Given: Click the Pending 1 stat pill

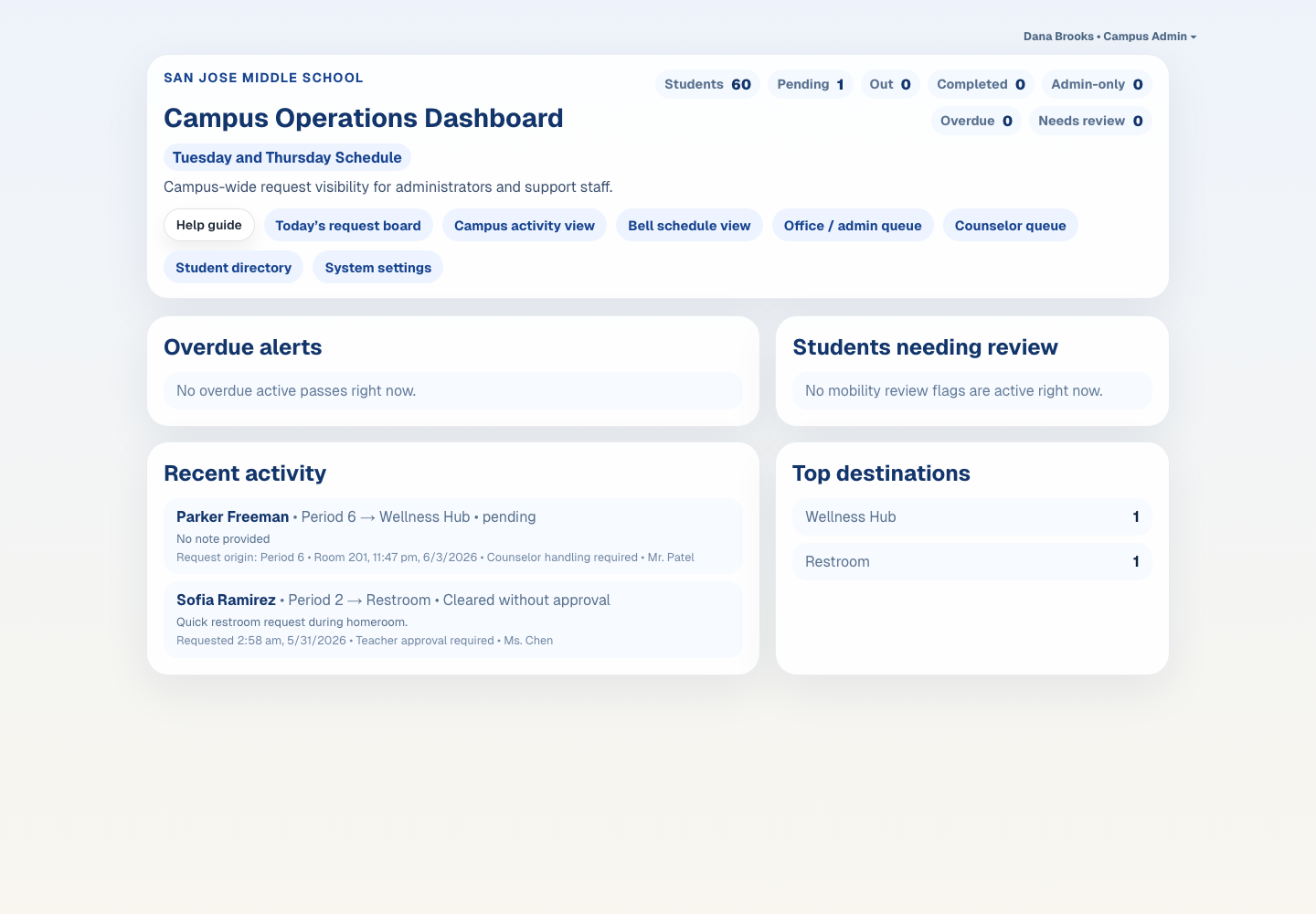Looking at the screenshot, I should (811, 84).
